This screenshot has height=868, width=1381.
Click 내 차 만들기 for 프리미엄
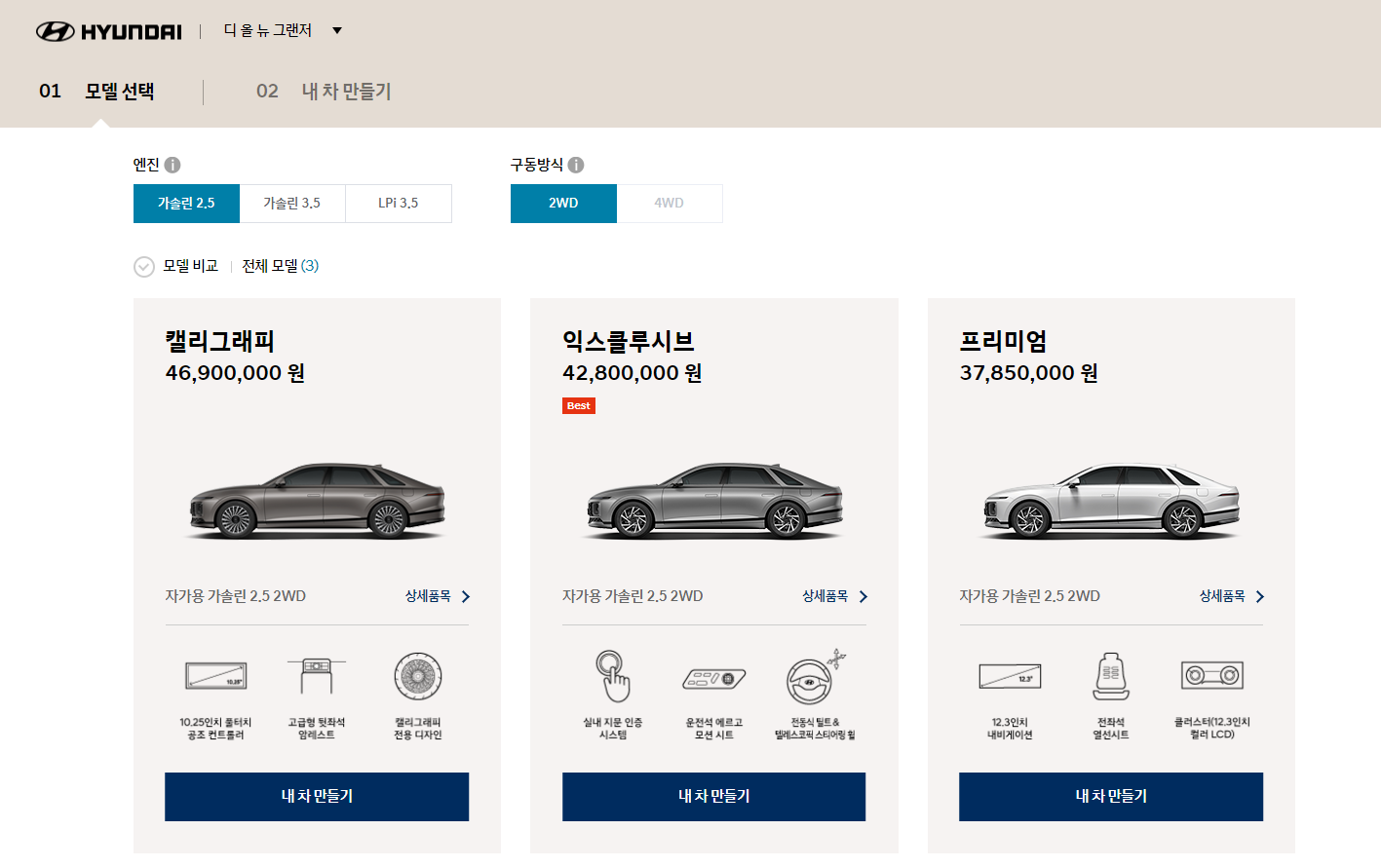[1111, 797]
